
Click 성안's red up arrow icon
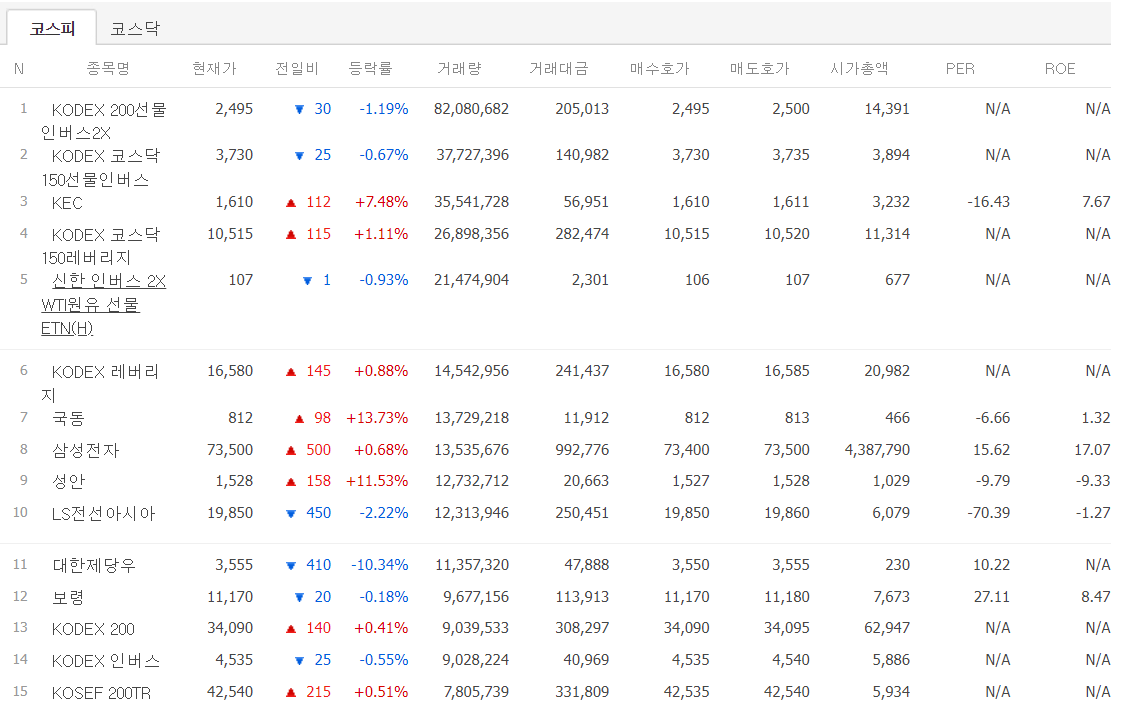291,482
